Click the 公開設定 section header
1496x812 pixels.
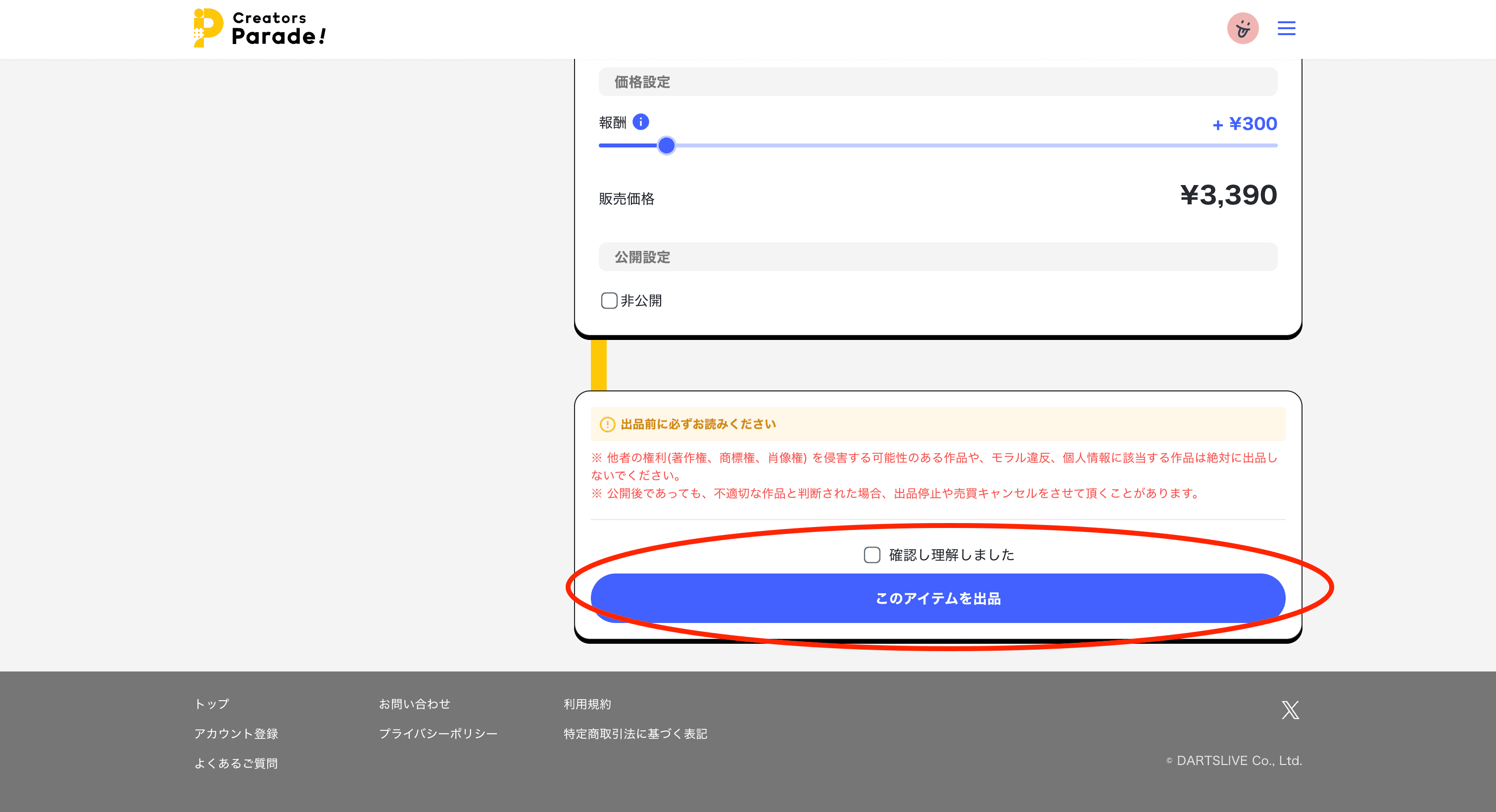(x=937, y=257)
